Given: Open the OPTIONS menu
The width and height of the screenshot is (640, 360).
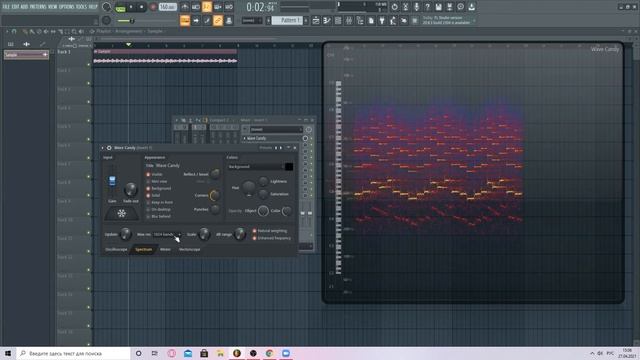Looking at the screenshot, I should pyautogui.click(x=67, y=7).
